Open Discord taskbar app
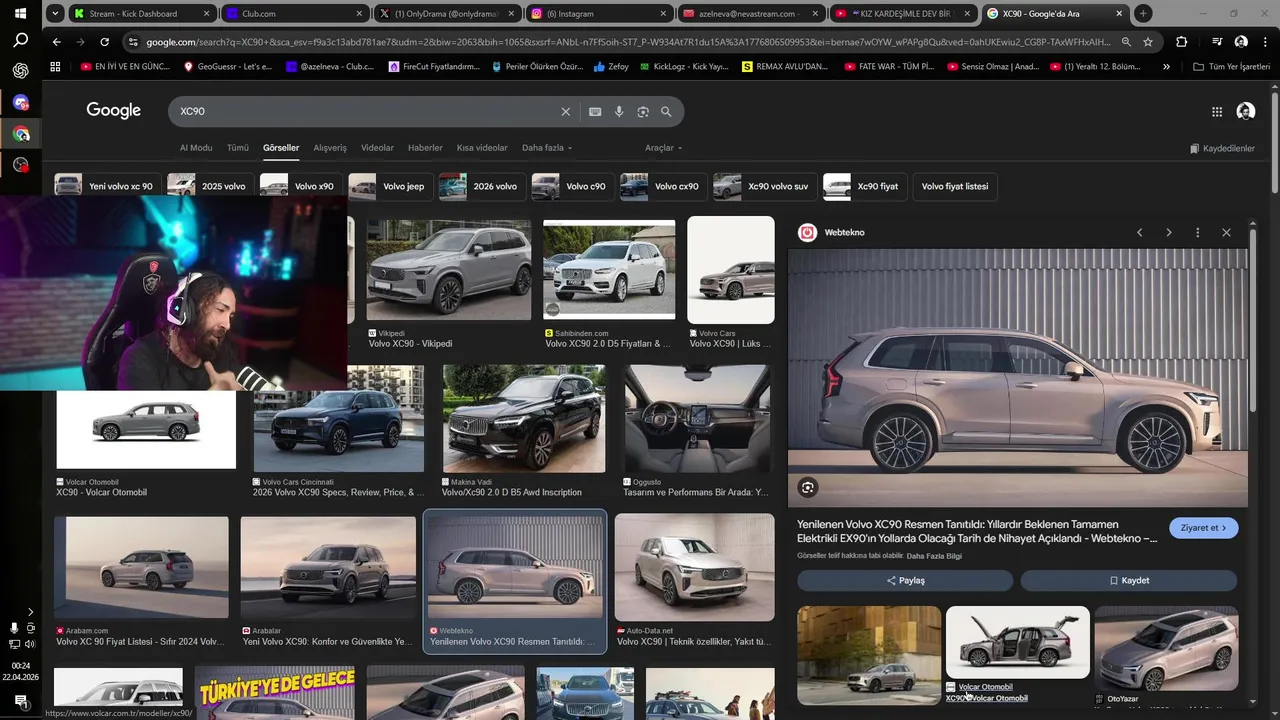 (20, 102)
